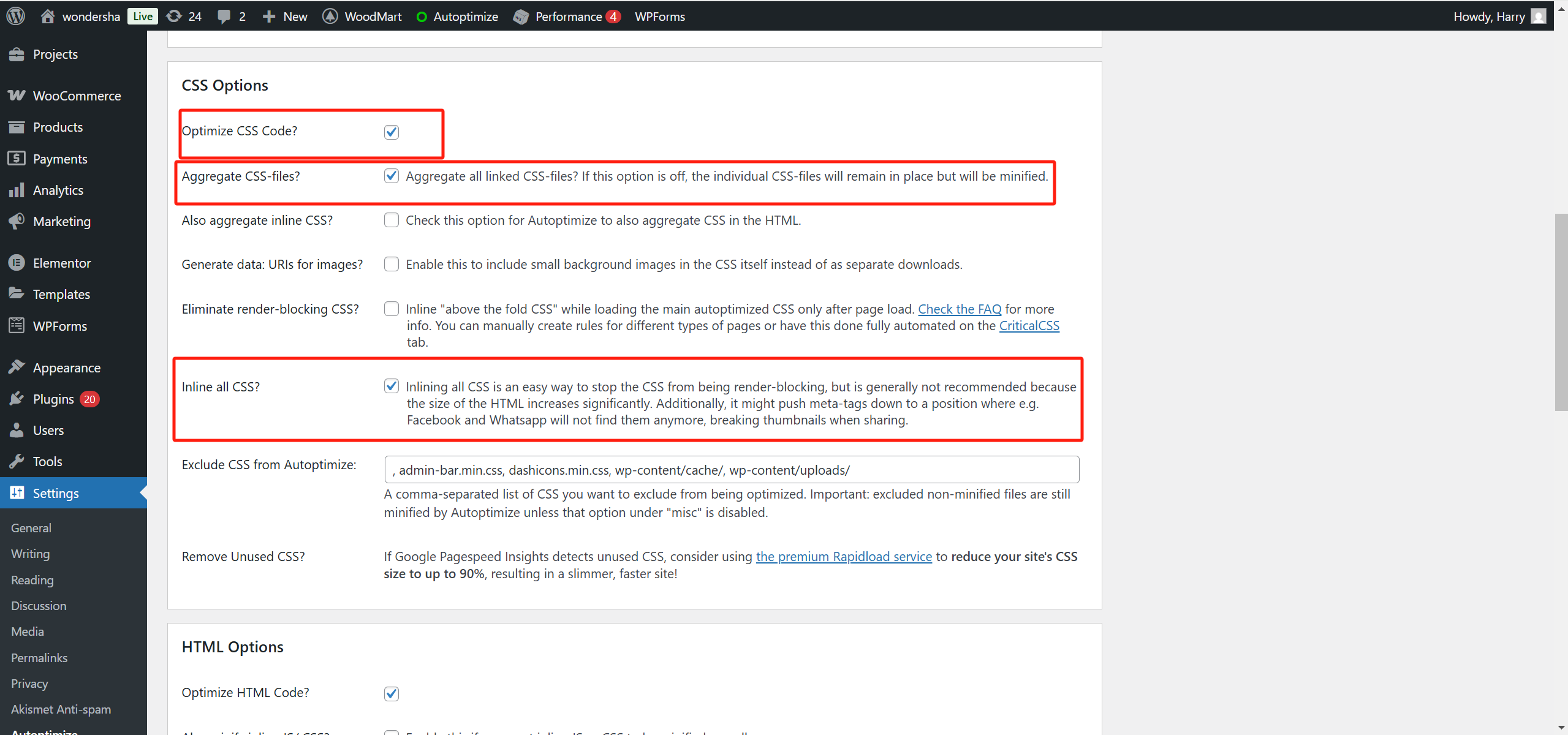Check Generate data URIs for images
The image size is (1568, 735).
point(392,264)
